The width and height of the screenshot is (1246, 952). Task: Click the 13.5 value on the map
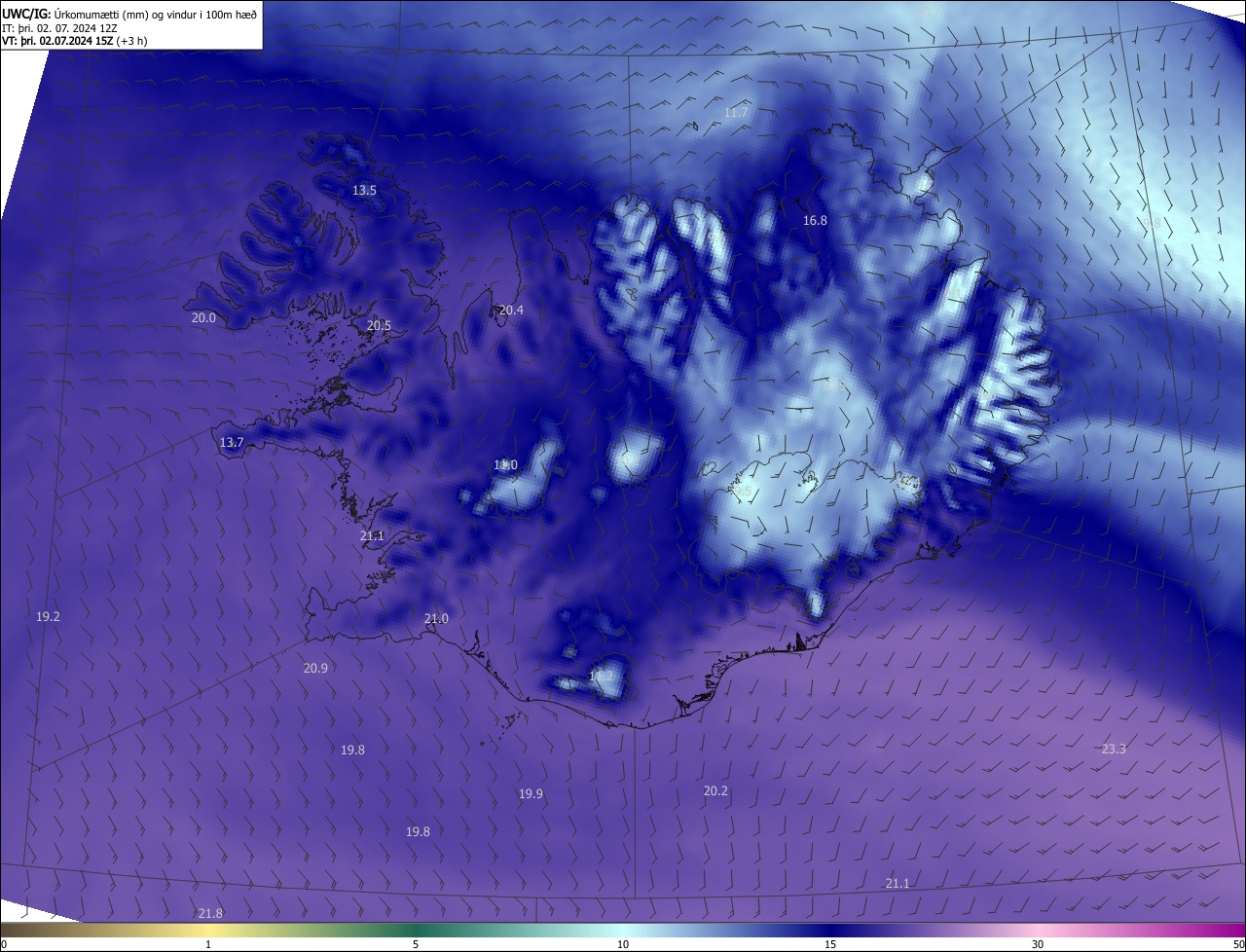pyautogui.click(x=364, y=191)
